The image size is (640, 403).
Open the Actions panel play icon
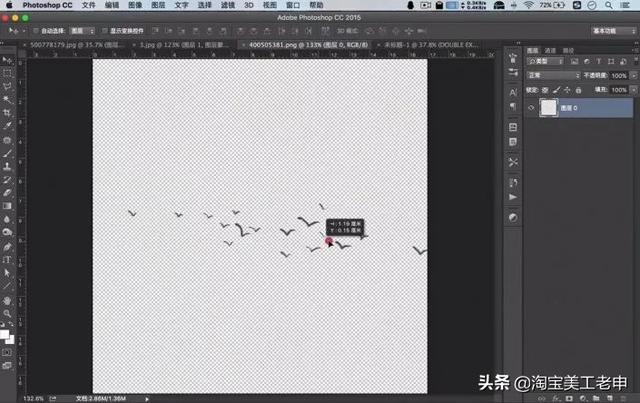[x=513, y=197]
